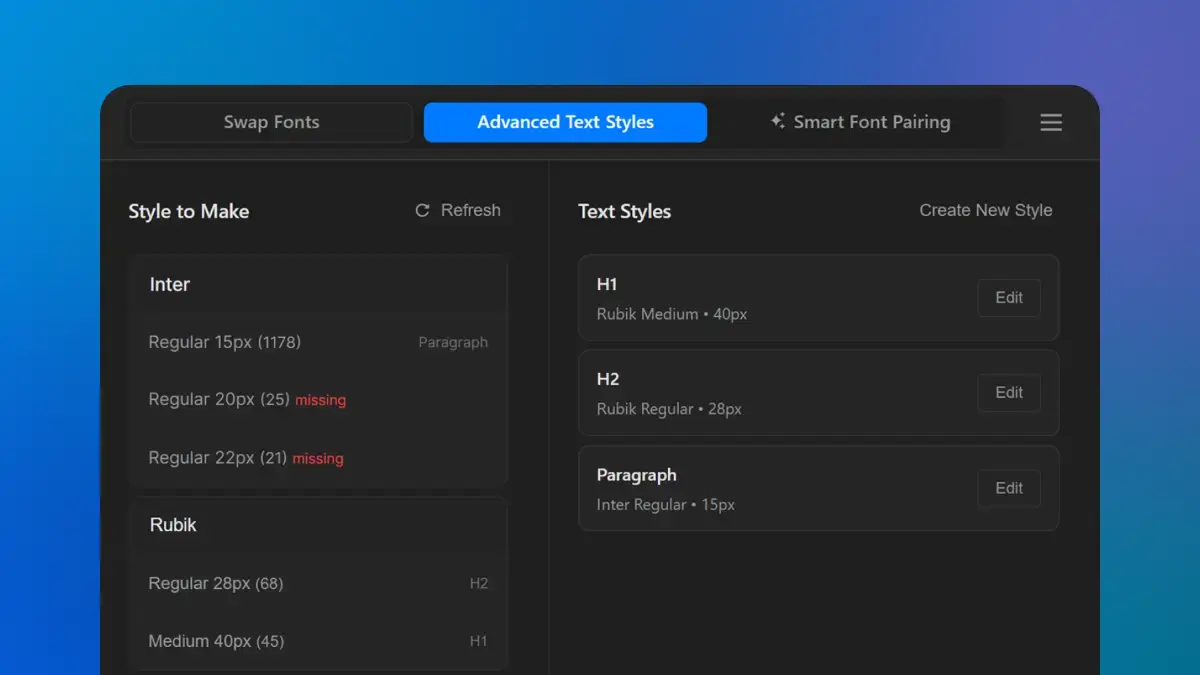Image resolution: width=1200 pixels, height=675 pixels.
Task: Click the Text Styles heading
Action: [x=625, y=211]
